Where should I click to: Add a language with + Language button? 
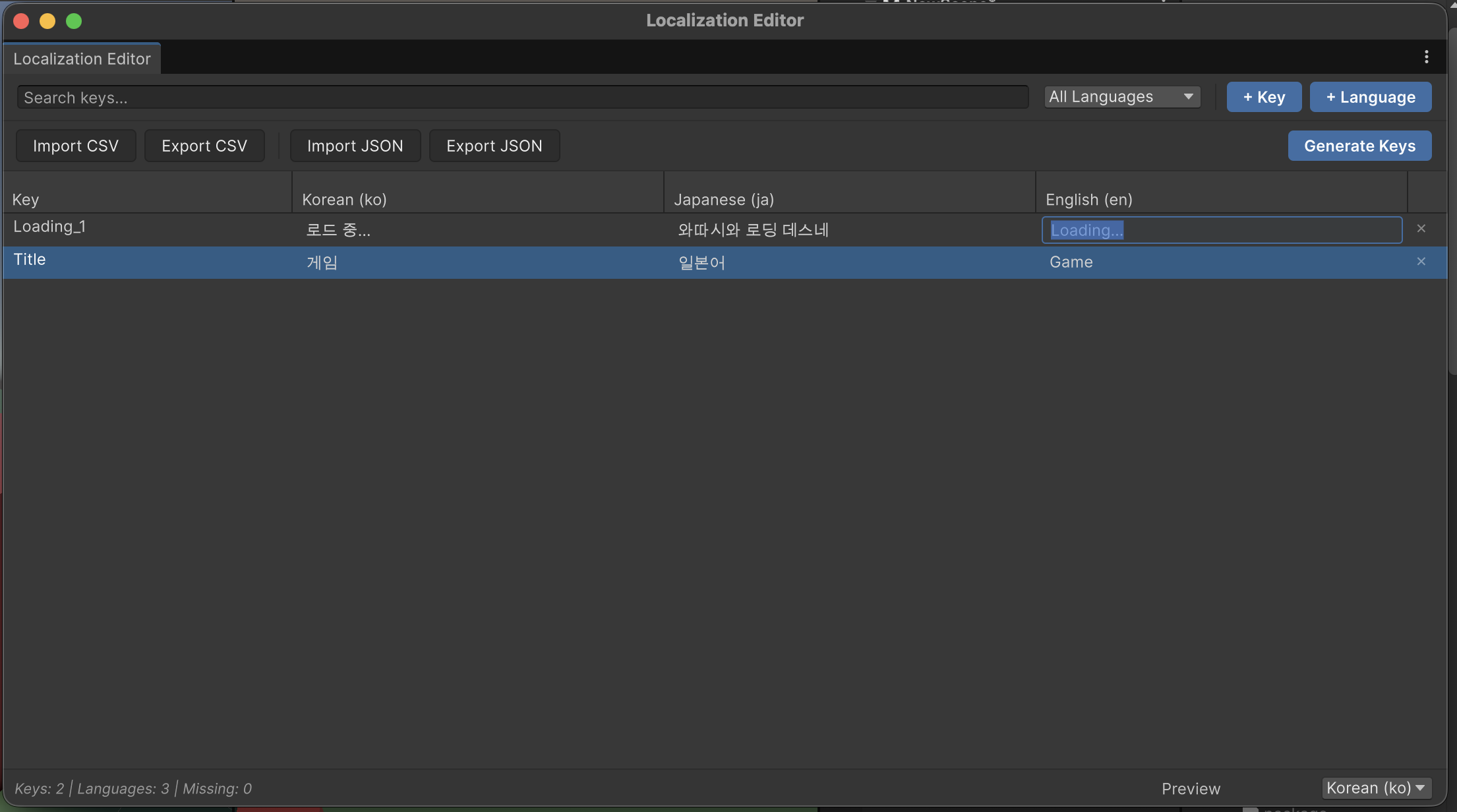coord(1370,97)
